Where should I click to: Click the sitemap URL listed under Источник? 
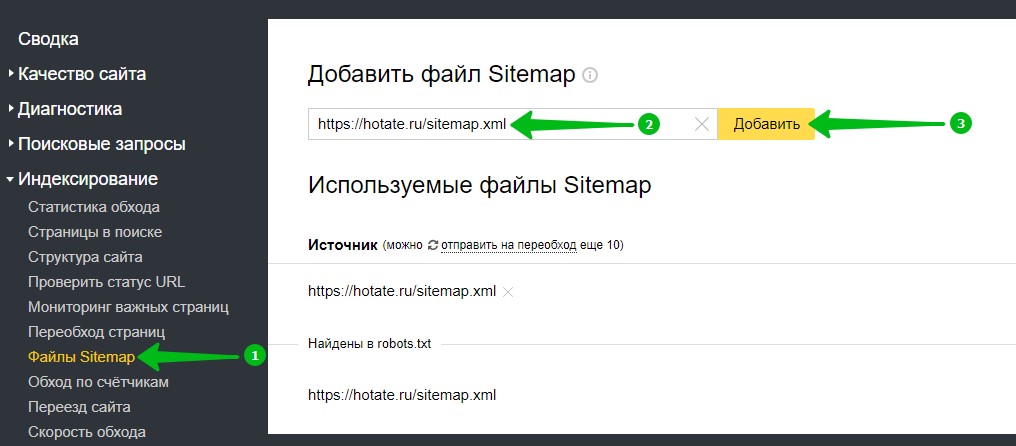pos(402,292)
